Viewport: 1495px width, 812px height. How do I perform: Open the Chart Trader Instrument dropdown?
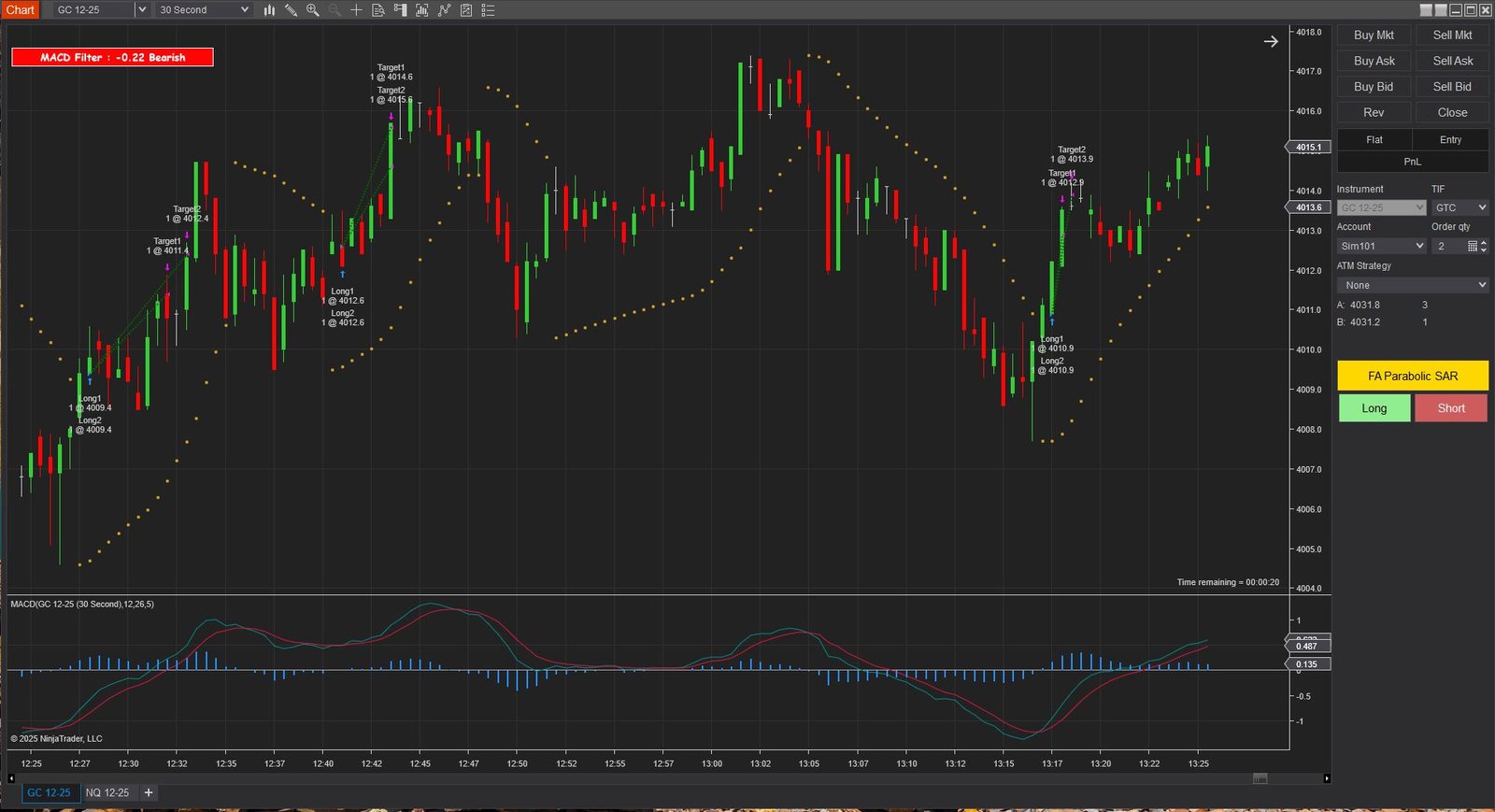(x=1381, y=207)
